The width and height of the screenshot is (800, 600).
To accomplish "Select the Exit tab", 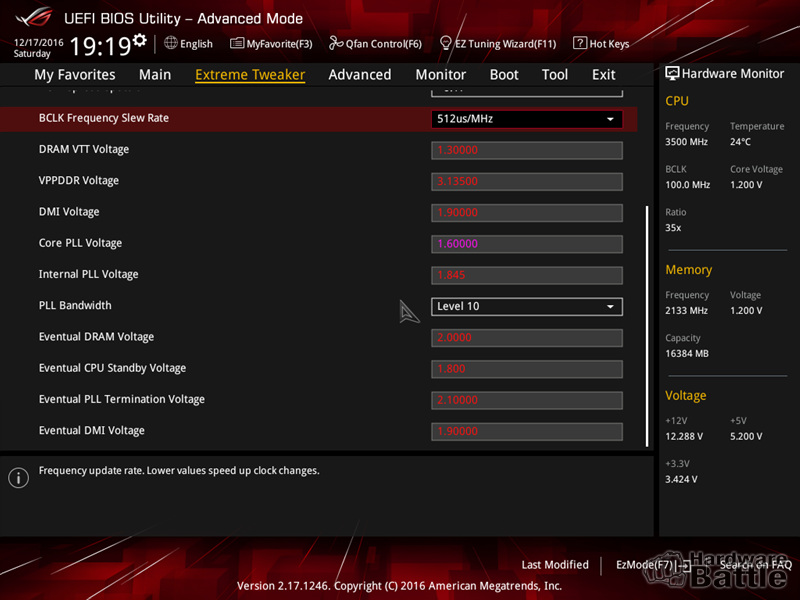I will pyautogui.click(x=604, y=74).
